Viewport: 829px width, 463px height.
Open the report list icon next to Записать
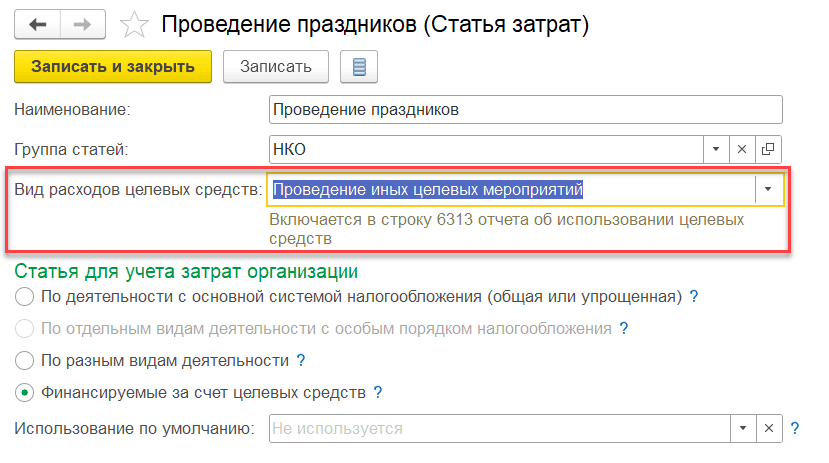click(359, 67)
